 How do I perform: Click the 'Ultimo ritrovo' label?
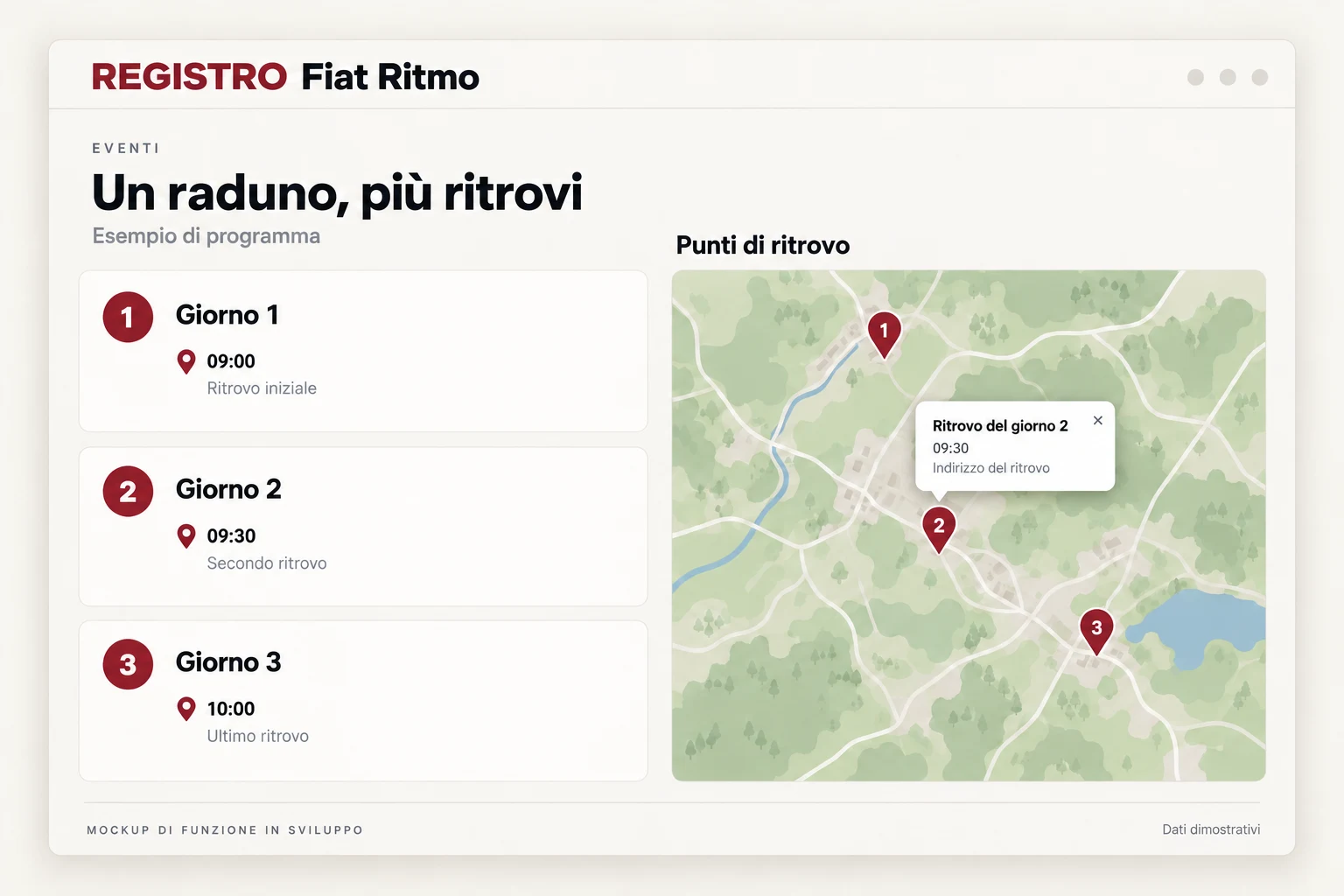coord(258,737)
